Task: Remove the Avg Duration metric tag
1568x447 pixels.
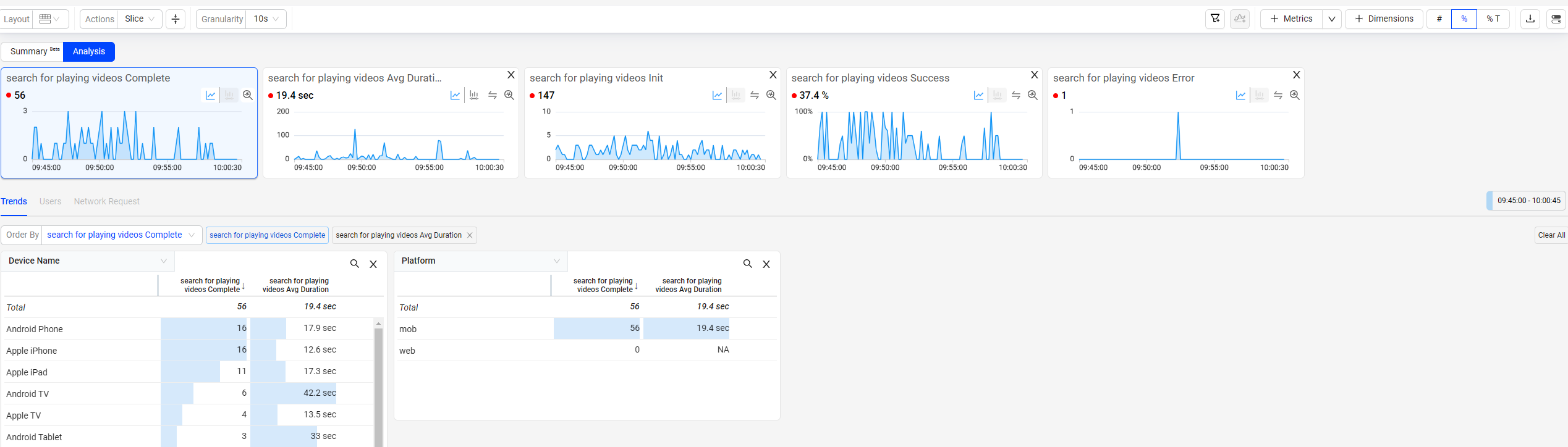Action: coord(470,235)
